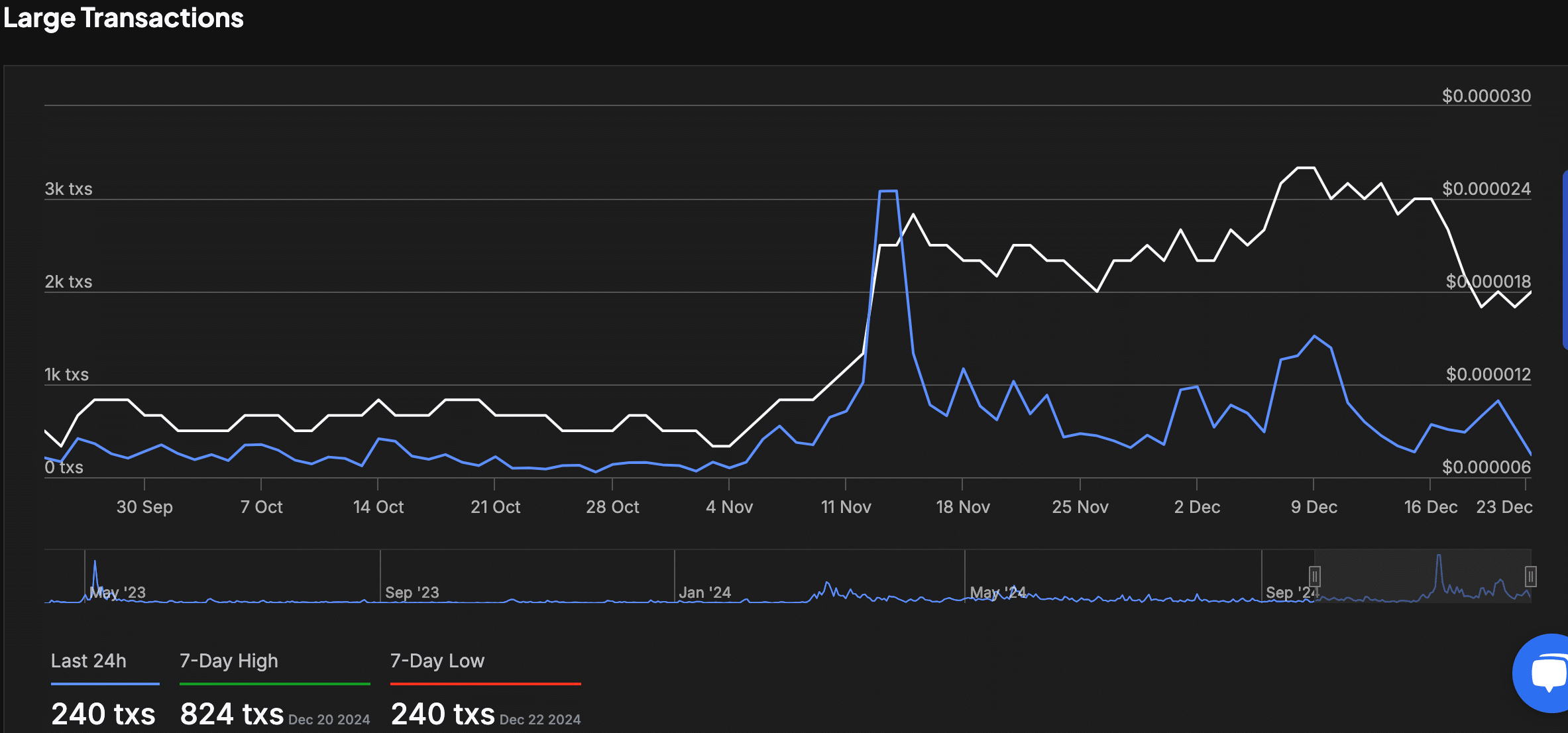Click the 3k txs axis label
Viewport: 1568px width, 733px height.
click(68, 189)
